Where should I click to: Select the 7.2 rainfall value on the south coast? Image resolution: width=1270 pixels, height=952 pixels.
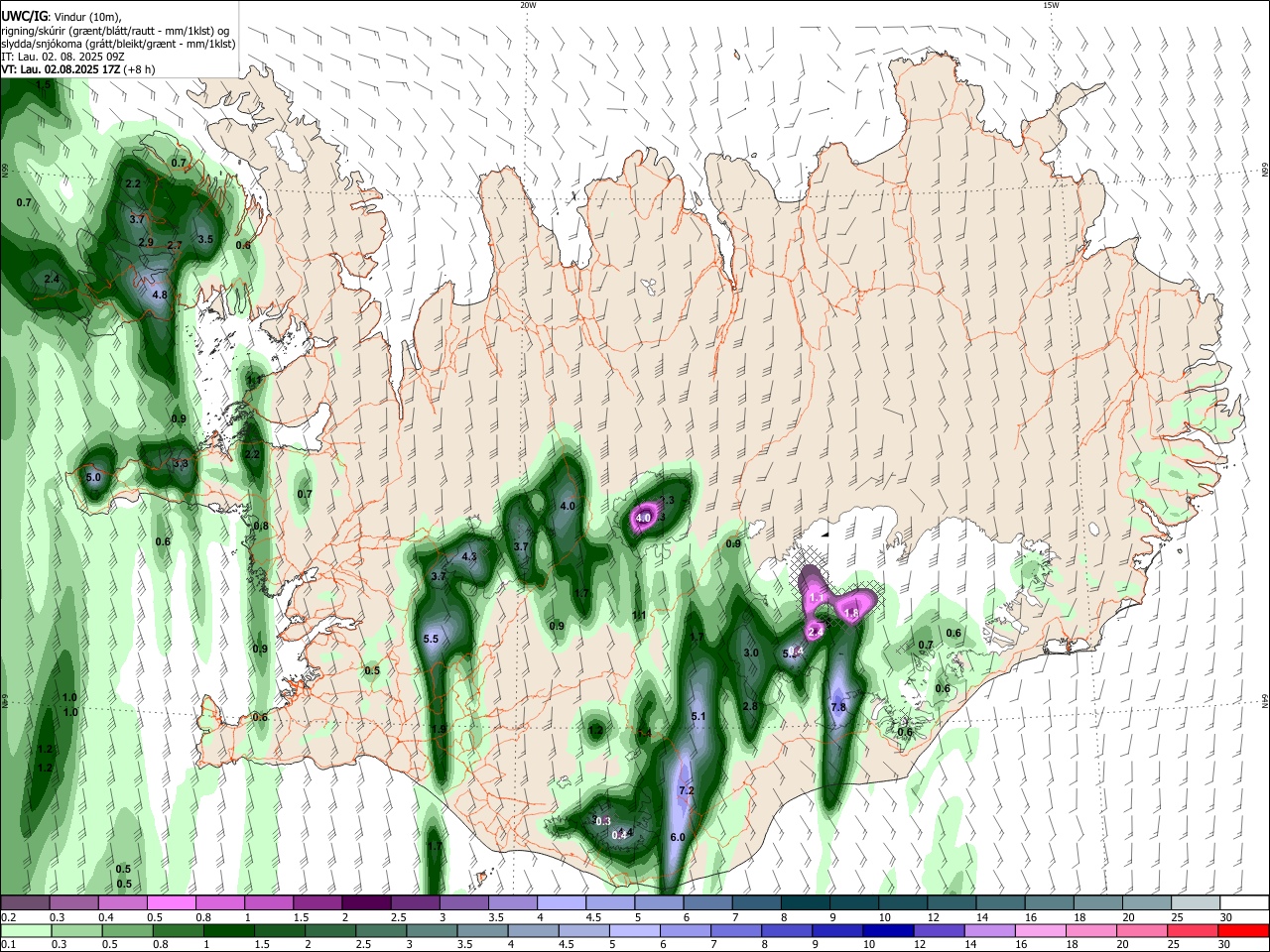[x=686, y=790]
